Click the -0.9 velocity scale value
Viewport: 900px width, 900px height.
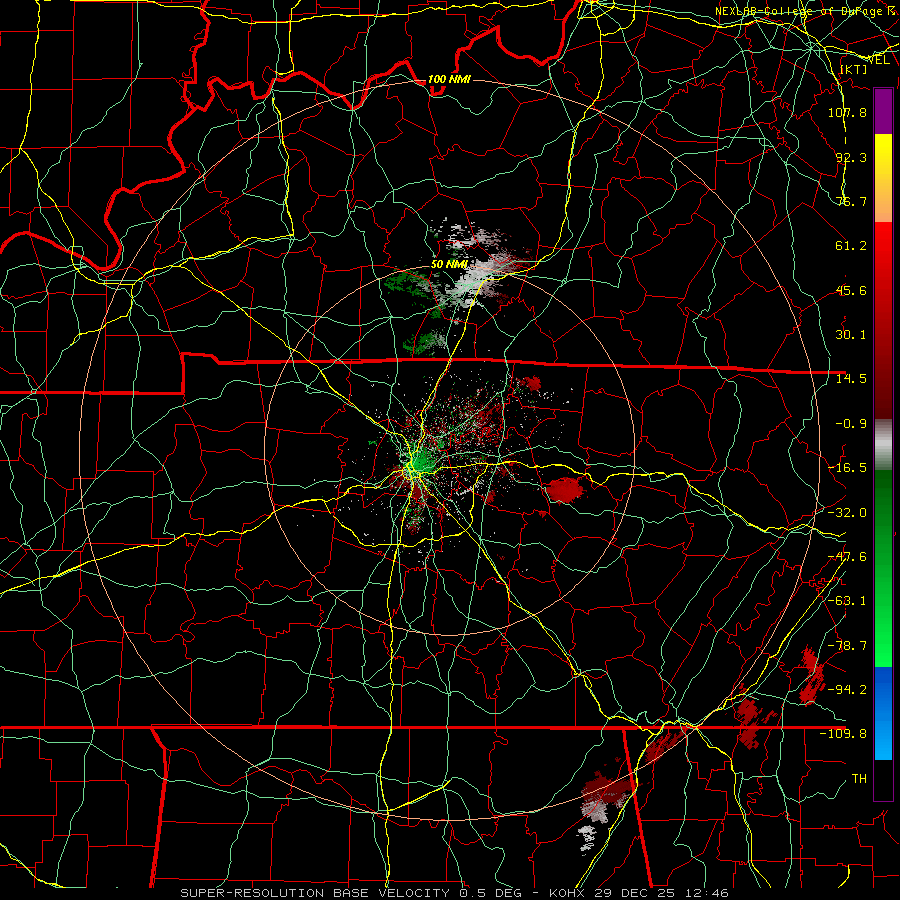click(851, 424)
